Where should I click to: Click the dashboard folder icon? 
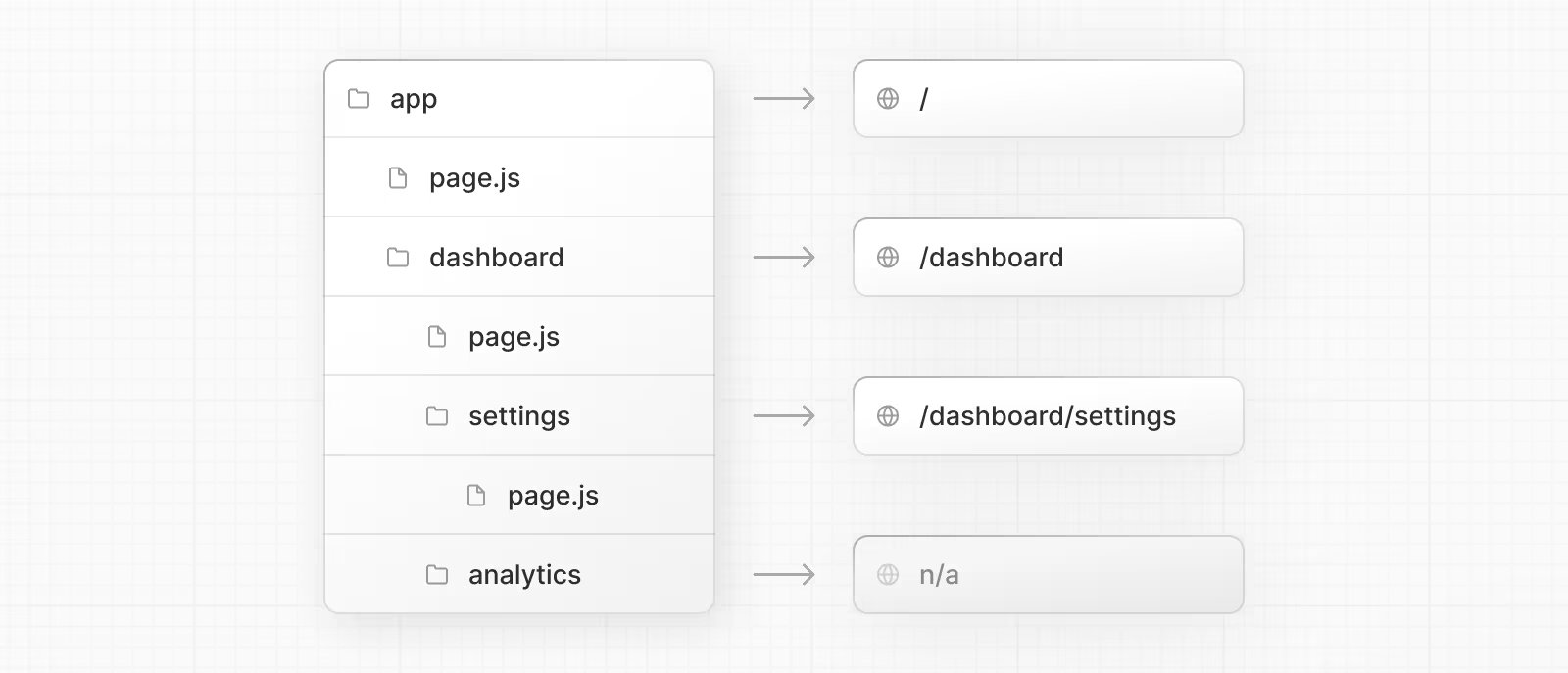(x=398, y=258)
